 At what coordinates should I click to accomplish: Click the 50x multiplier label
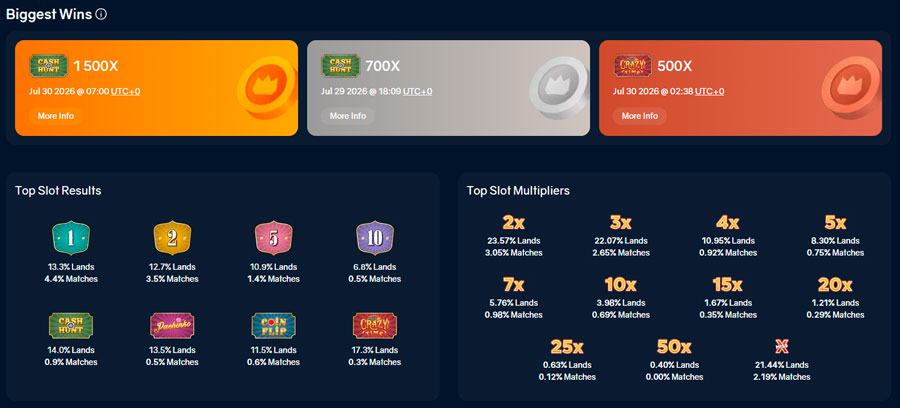[674, 347]
